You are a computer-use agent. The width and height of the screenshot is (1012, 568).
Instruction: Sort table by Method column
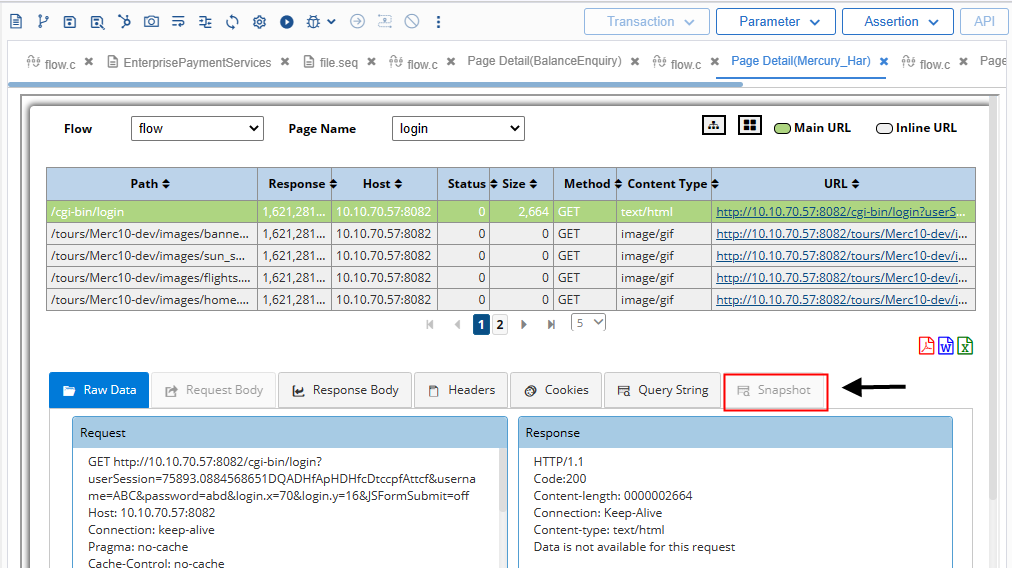coord(618,184)
